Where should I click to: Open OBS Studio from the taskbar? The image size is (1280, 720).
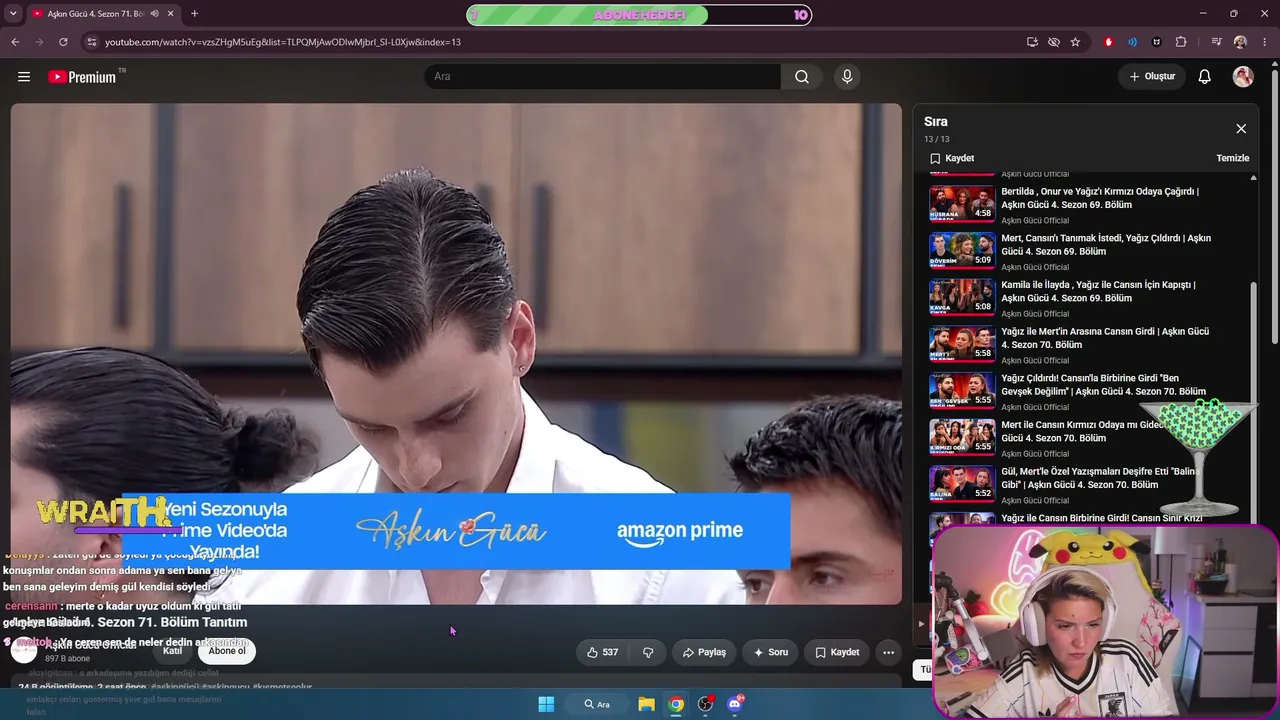(706, 704)
